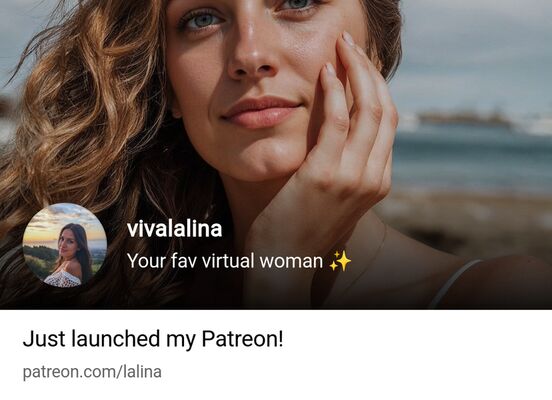Screen dimensions: 552x400
Task: Click the "Just launched my Patreon!" title
Action: (153, 339)
